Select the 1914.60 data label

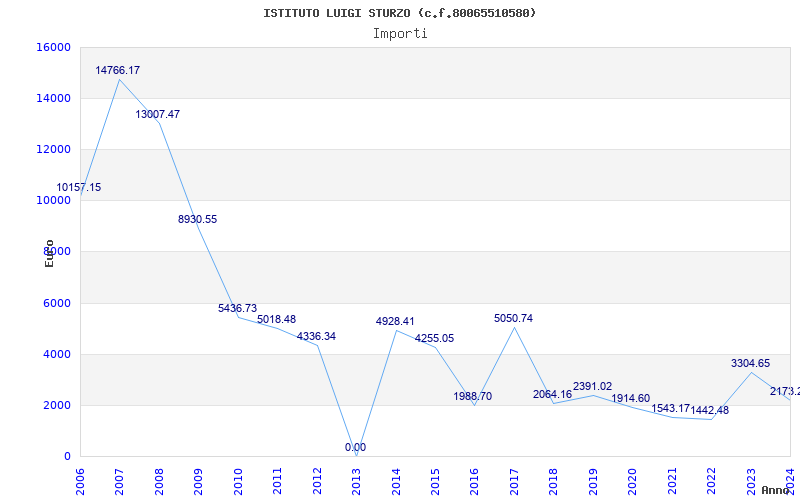point(631,398)
